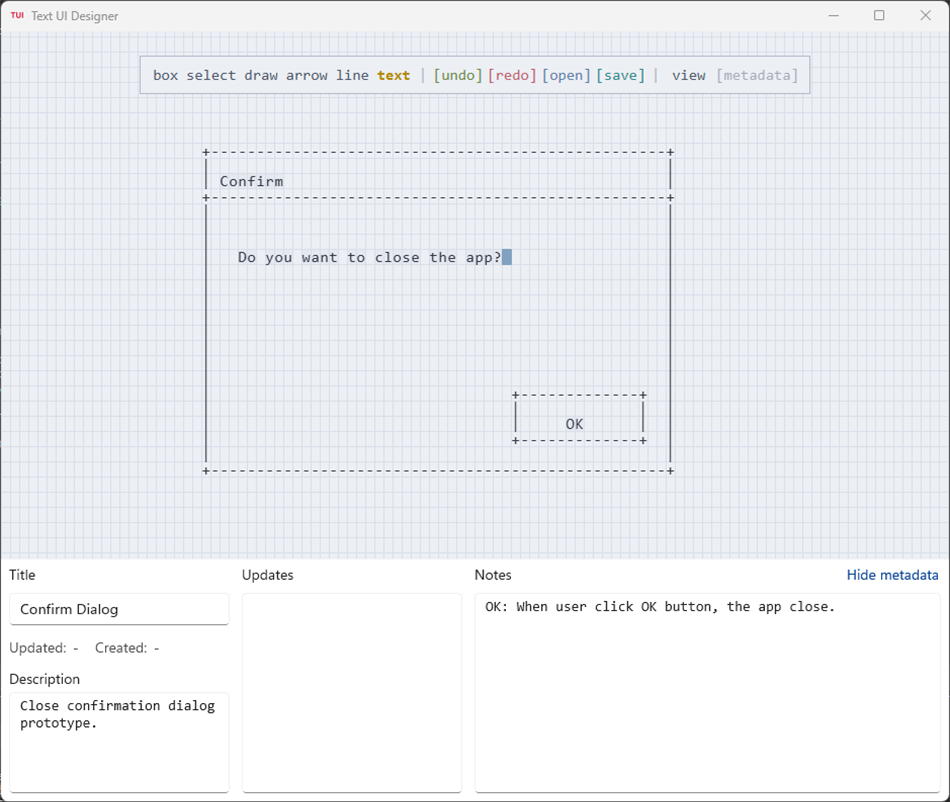Minimize the Text UI Designer window
The height and width of the screenshot is (802, 950).
click(x=834, y=16)
